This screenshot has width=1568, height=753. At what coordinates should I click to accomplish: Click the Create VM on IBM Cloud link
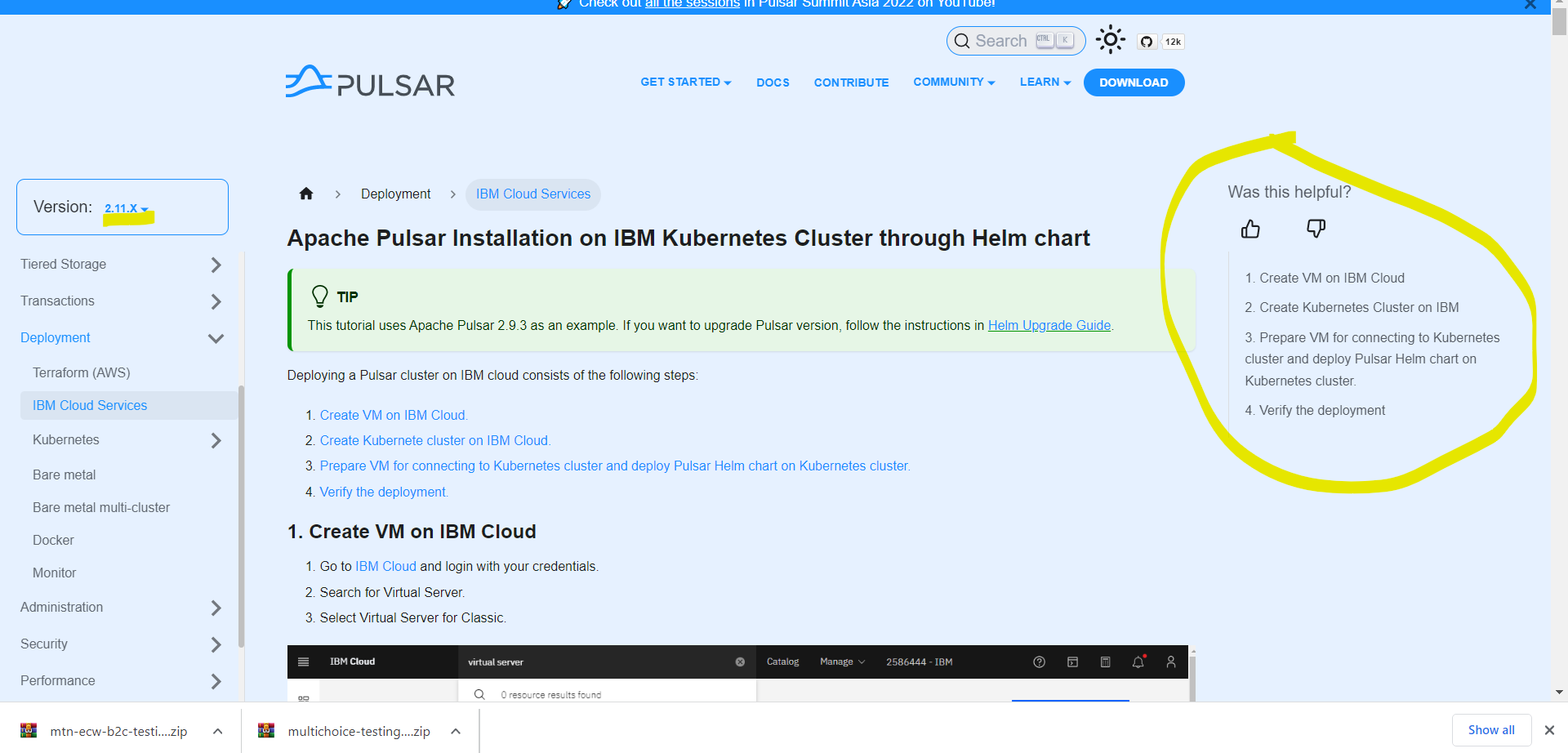[x=394, y=415]
